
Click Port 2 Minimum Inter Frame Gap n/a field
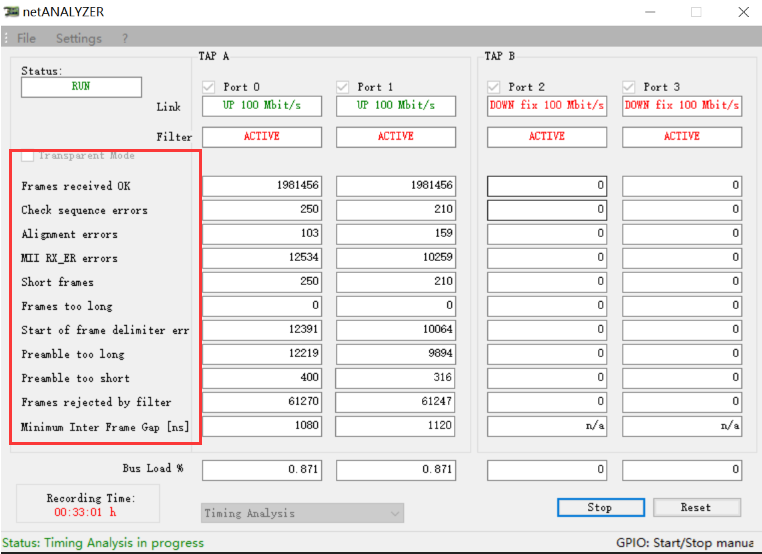click(547, 426)
